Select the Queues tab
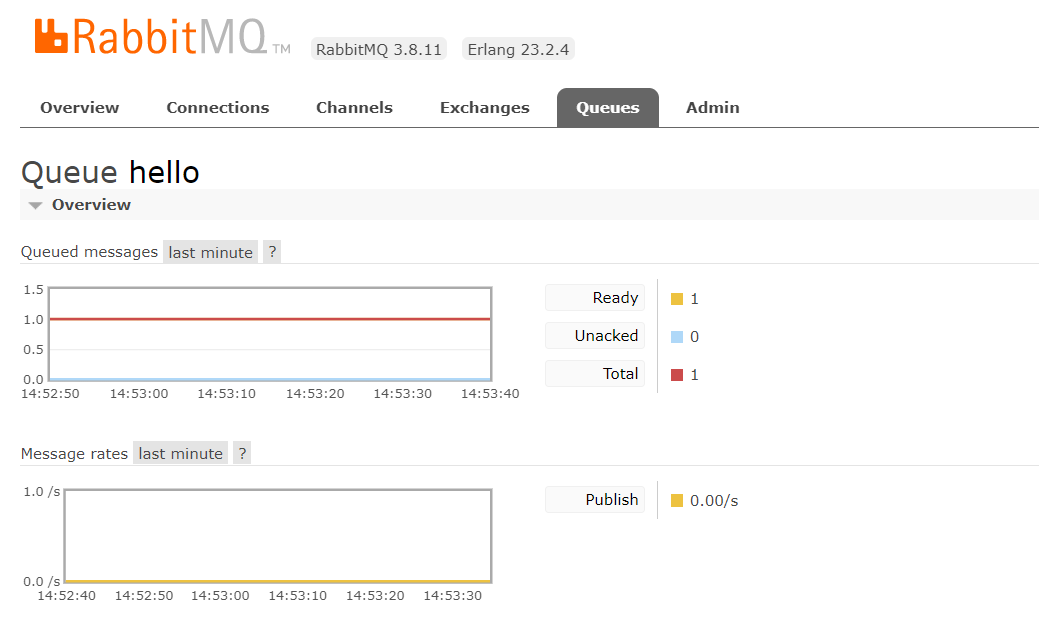 coord(608,107)
